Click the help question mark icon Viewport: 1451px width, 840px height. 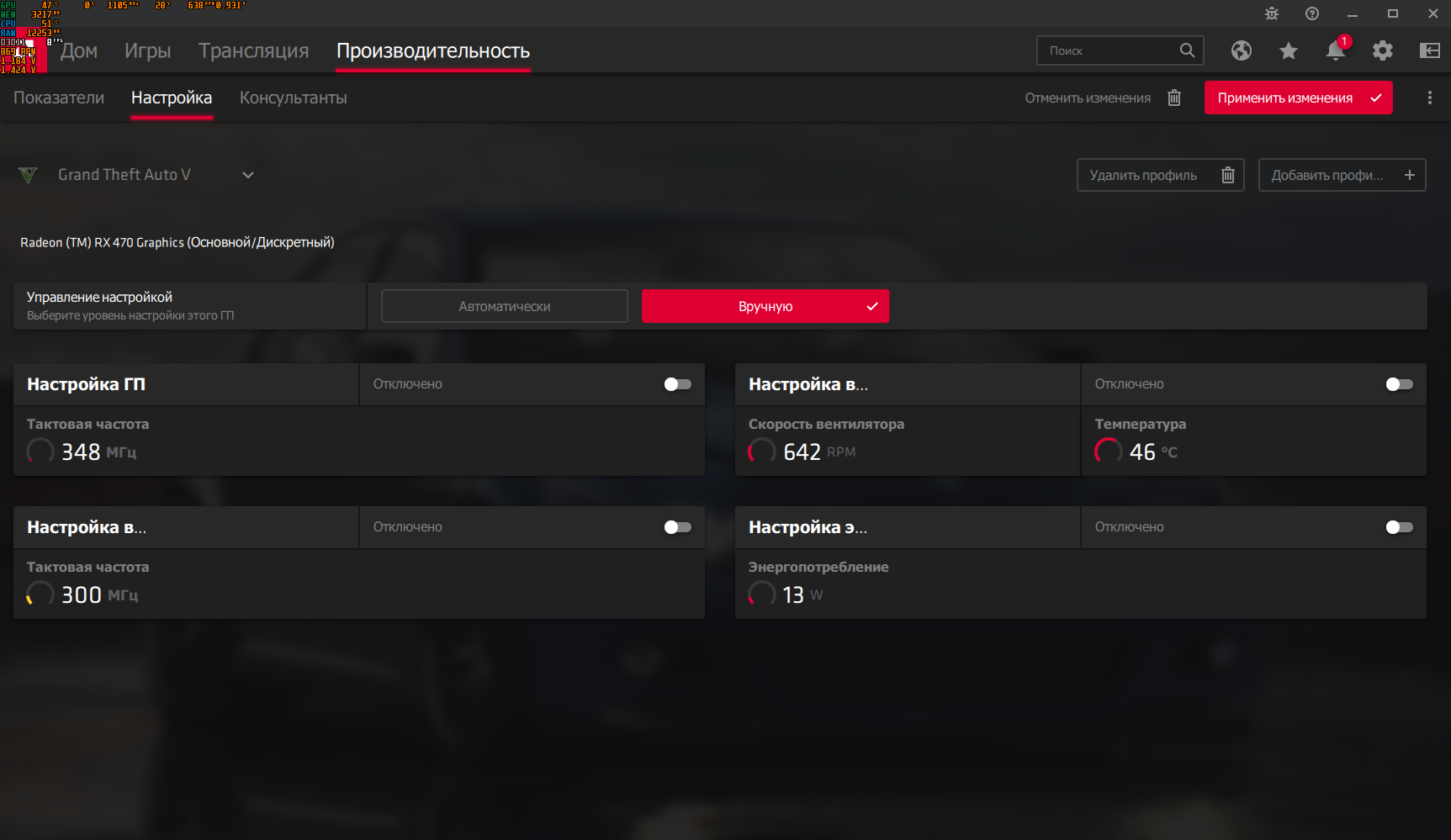pos(1312,13)
